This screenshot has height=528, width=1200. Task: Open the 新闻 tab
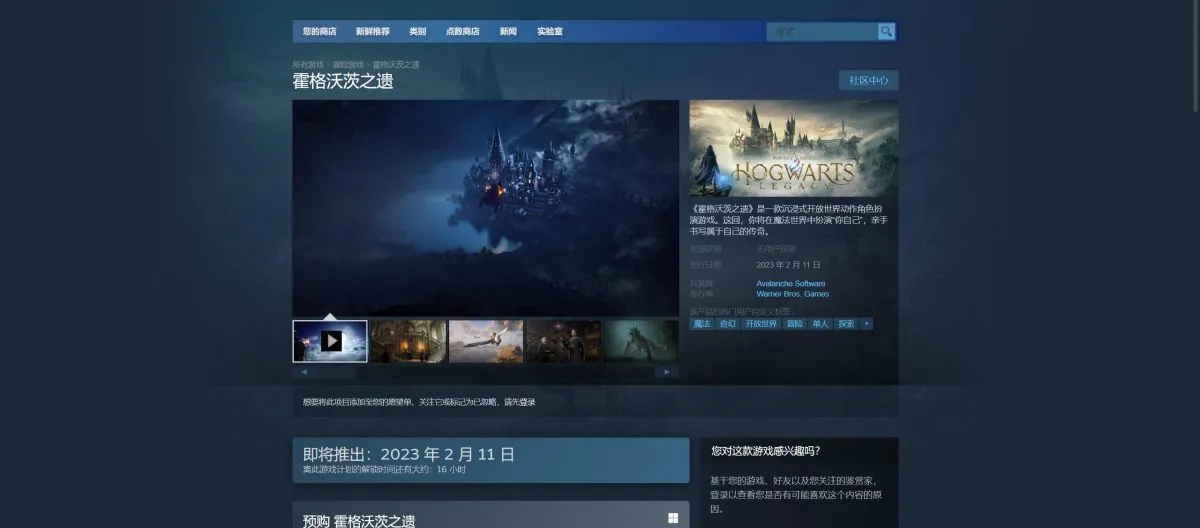pos(508,32)
